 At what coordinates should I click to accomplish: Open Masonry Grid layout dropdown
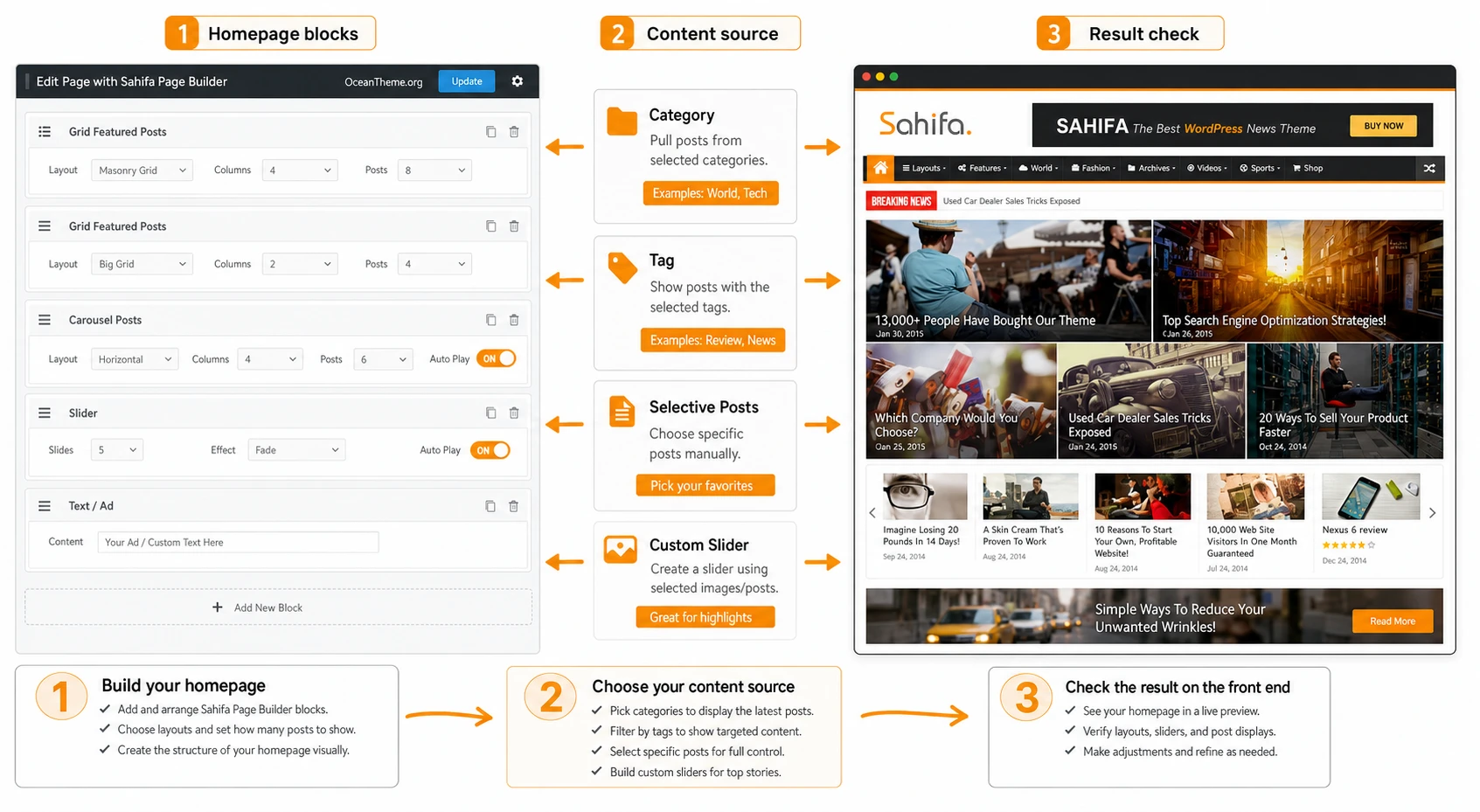tap(142, 170)
